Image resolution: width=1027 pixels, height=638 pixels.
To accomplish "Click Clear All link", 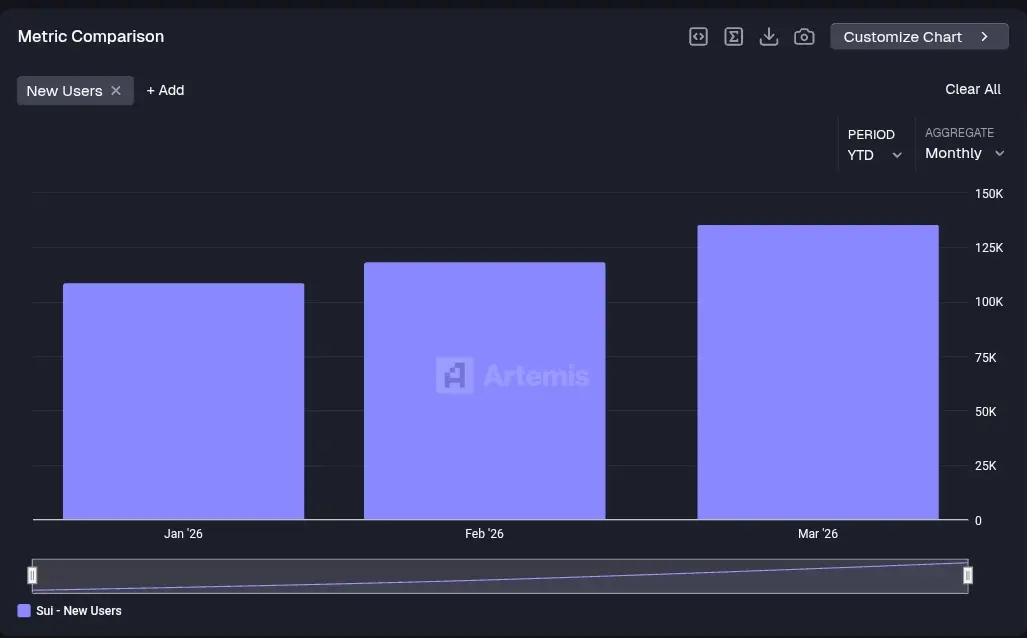I will (973, 89).
